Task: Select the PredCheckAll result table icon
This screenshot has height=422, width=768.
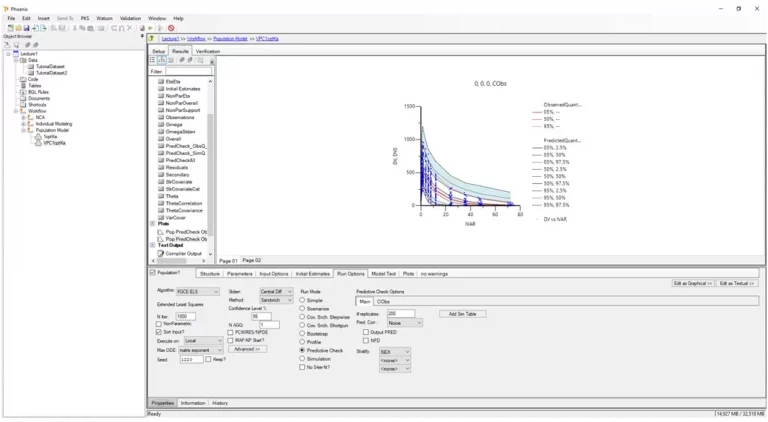Action: [160, 159]
